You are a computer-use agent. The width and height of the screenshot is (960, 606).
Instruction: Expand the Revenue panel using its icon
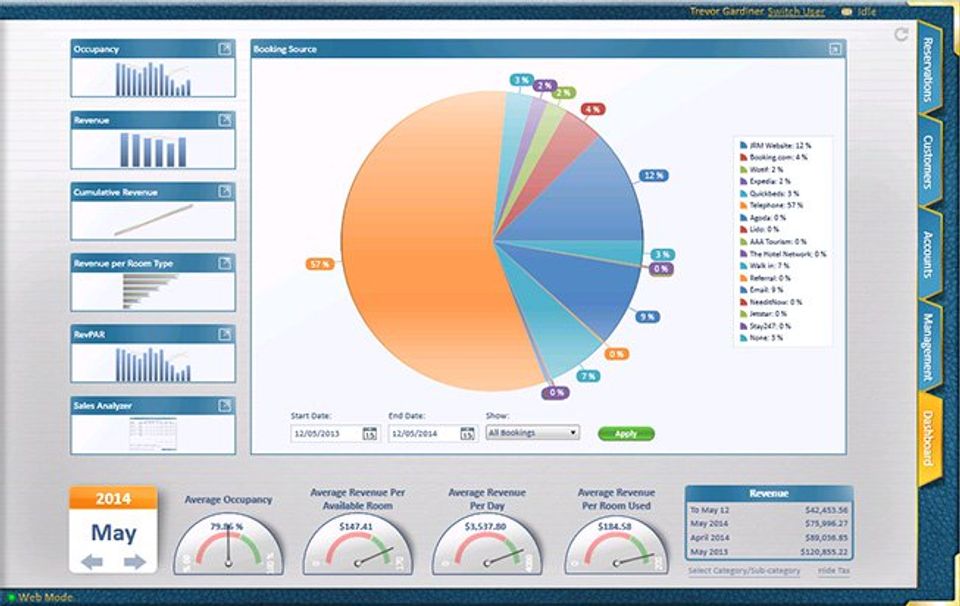[225, 121]
